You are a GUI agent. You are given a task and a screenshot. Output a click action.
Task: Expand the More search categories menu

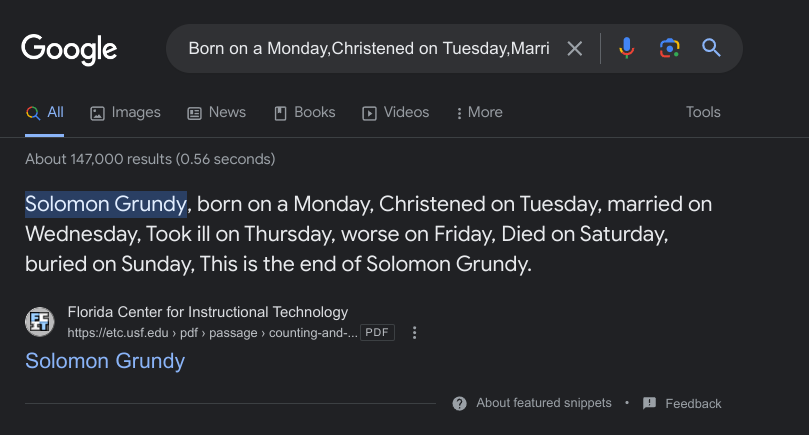click(479, 112)
